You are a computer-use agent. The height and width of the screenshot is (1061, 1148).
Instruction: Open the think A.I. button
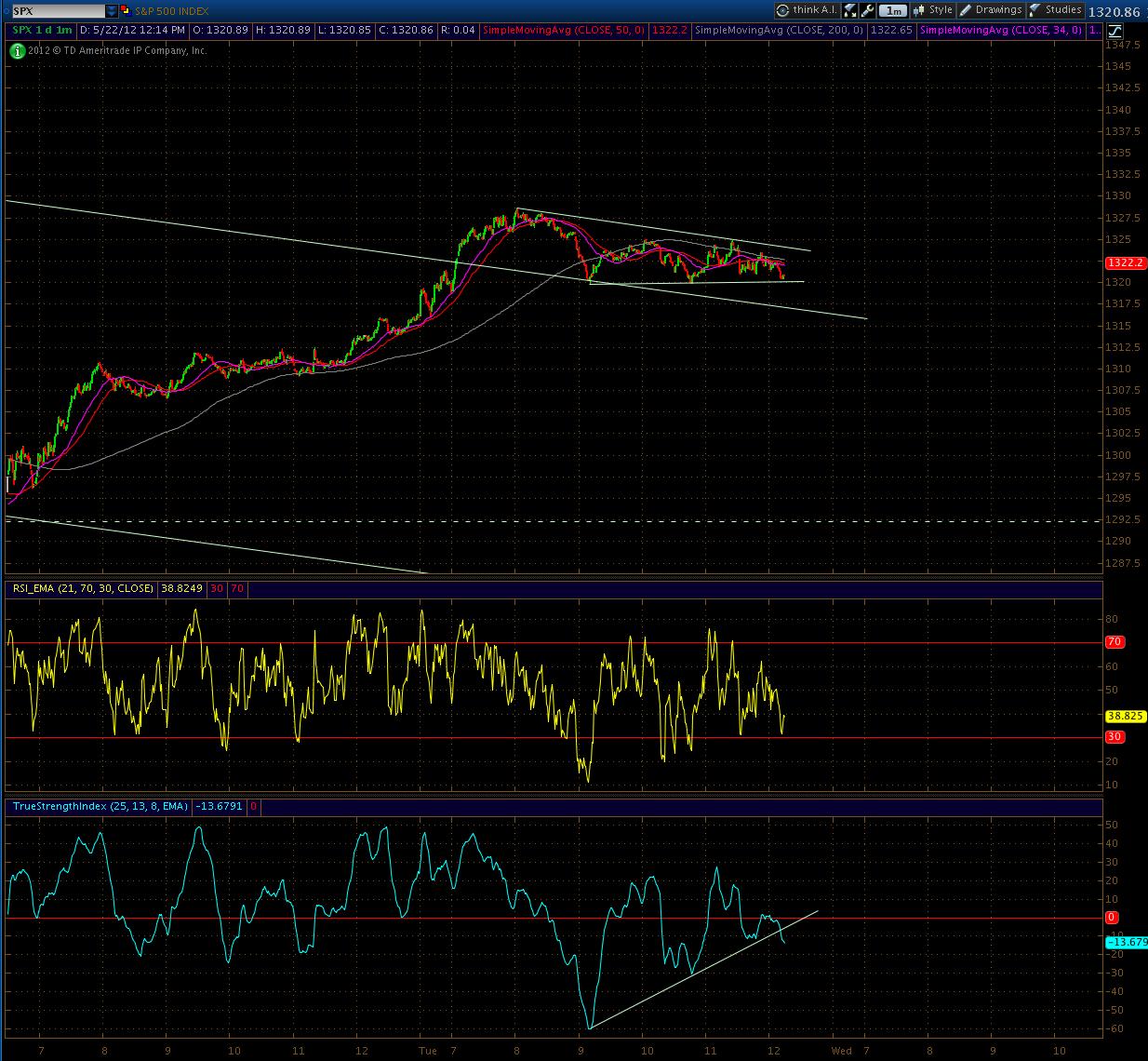(x=807, y=10)
